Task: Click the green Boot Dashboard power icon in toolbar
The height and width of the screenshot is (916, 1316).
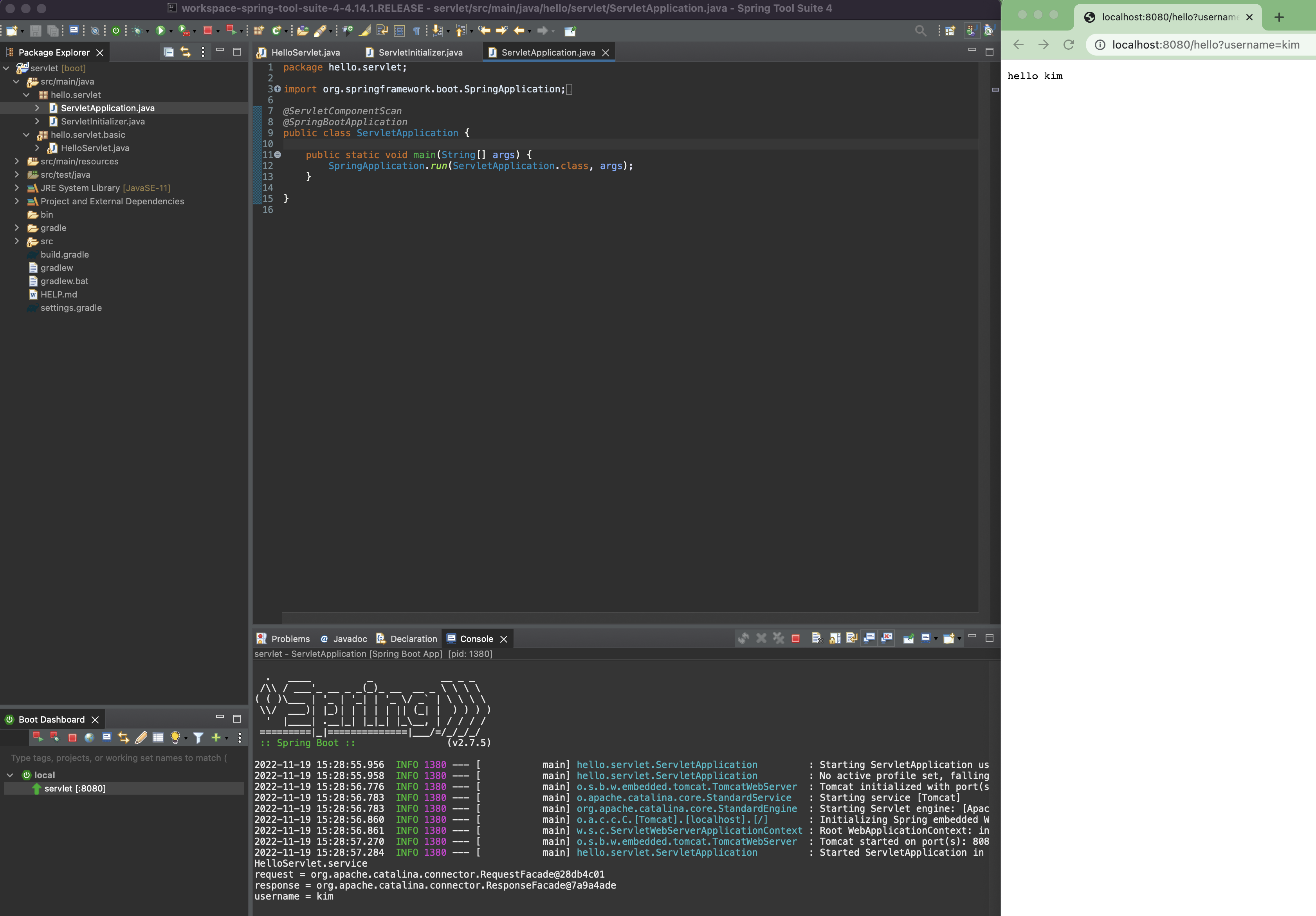Action: coord(116,31)
